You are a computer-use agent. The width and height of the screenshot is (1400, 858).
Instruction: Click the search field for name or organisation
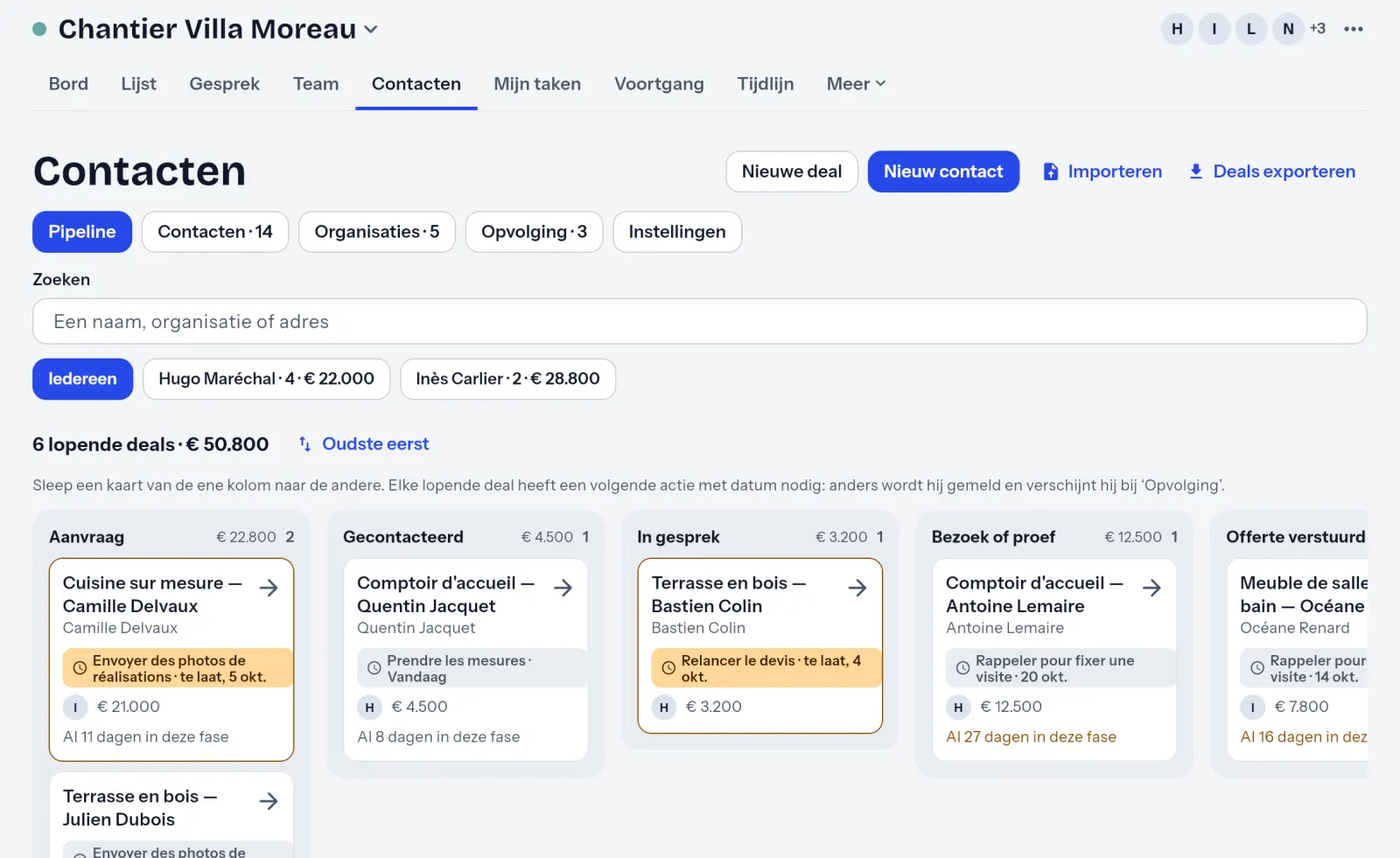[700, 322]
